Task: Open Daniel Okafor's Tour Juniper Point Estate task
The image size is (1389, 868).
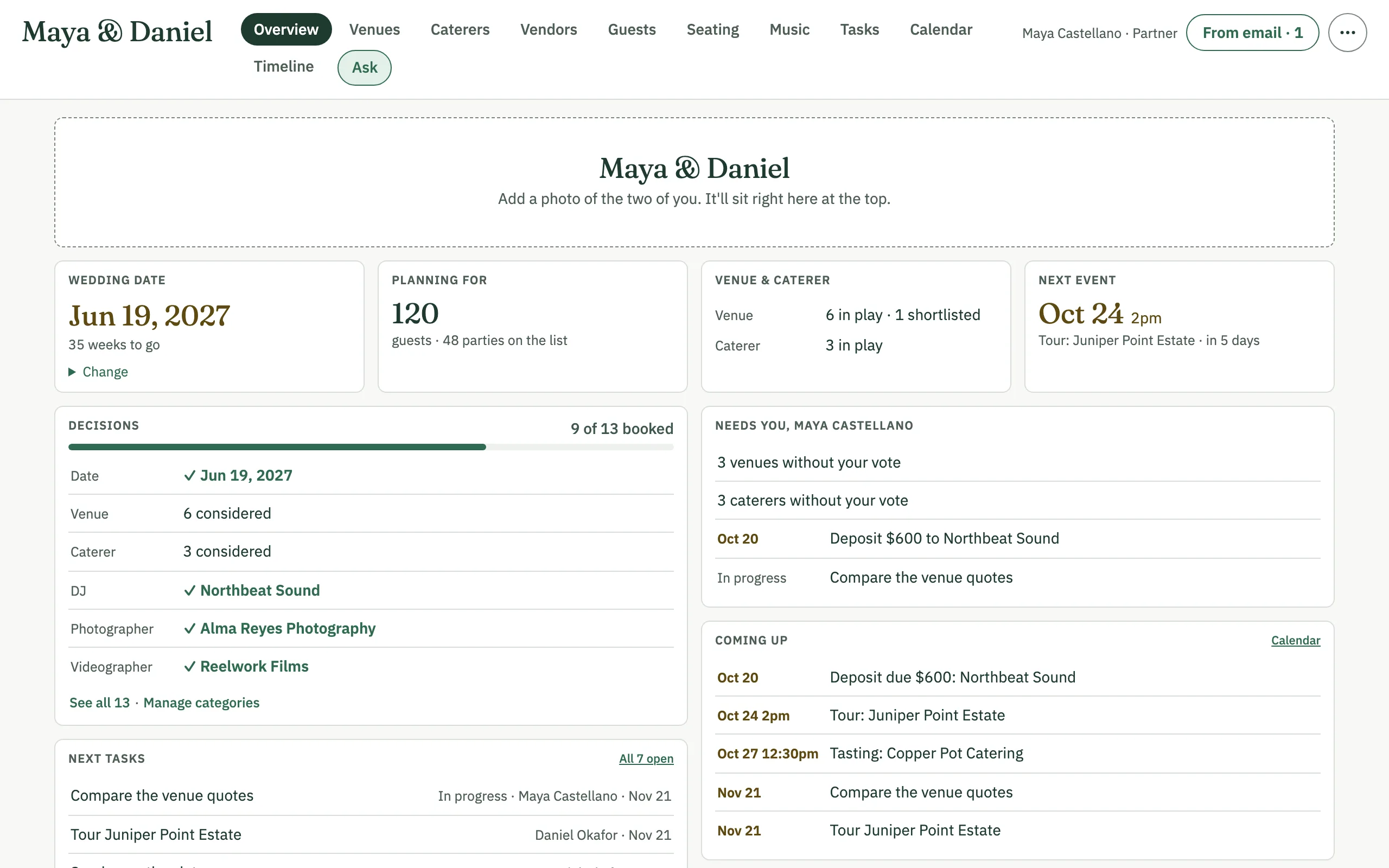Action: point(371,835)
